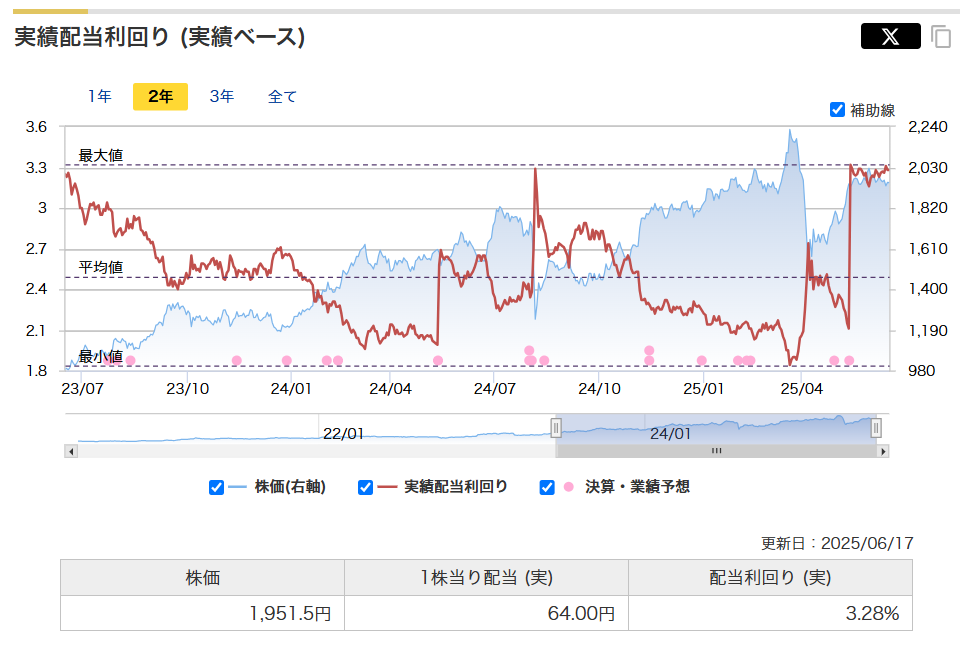This screenshot has width=963, height=647.
Task: Click the right range slider handle
Action: (876, 428)
